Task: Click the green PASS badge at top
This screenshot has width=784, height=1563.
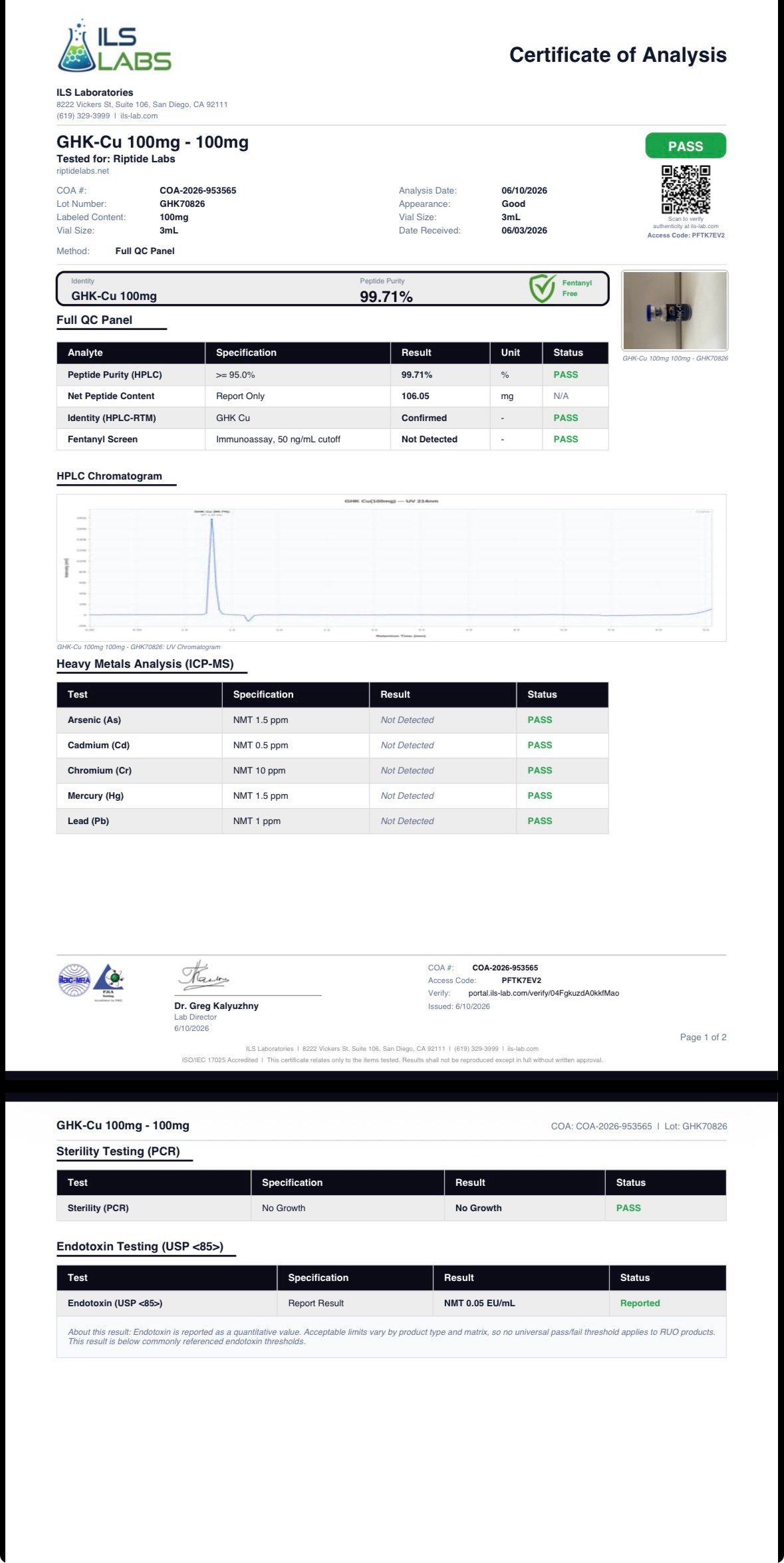Action: coord(686,146)
